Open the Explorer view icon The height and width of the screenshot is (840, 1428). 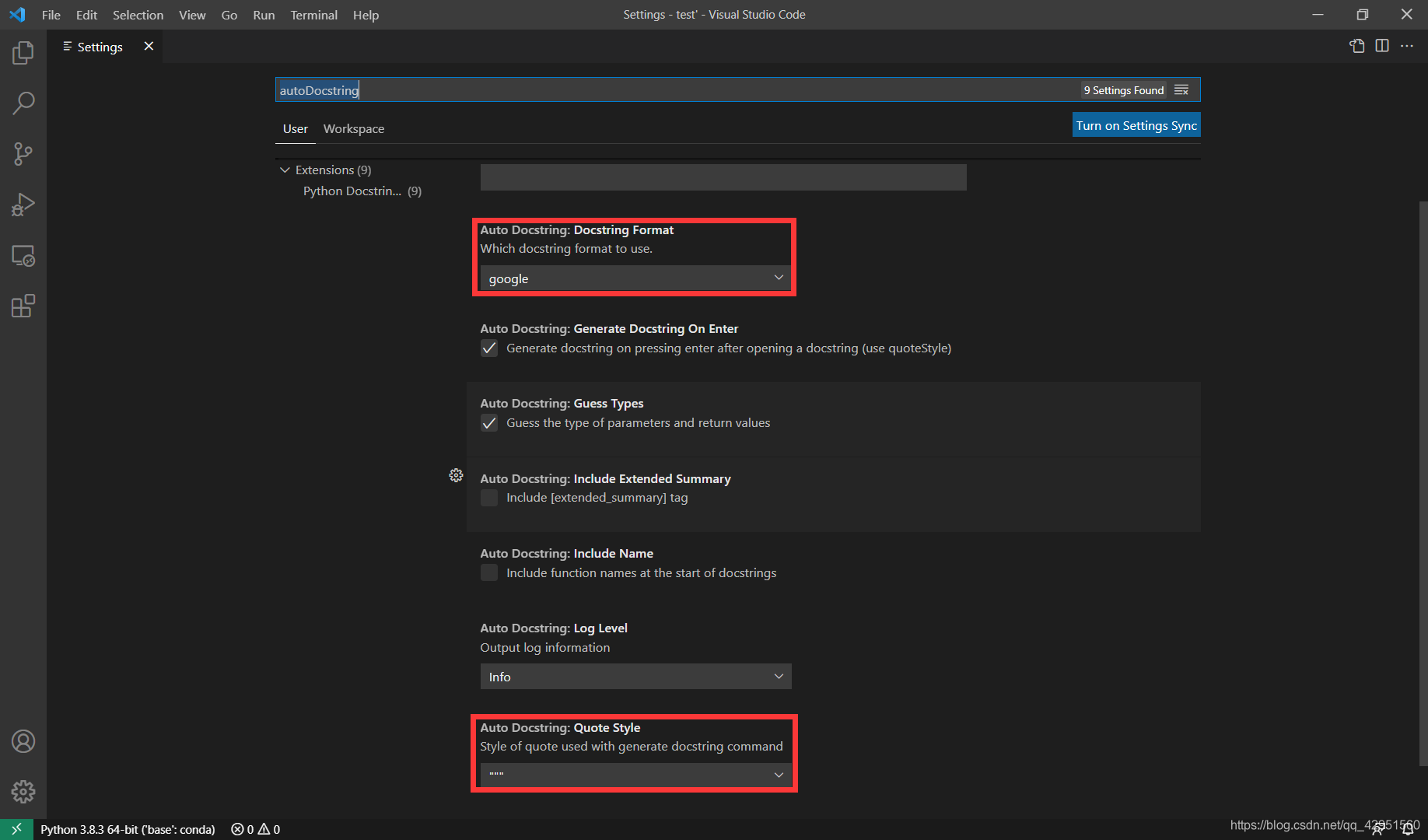(23, 52)
